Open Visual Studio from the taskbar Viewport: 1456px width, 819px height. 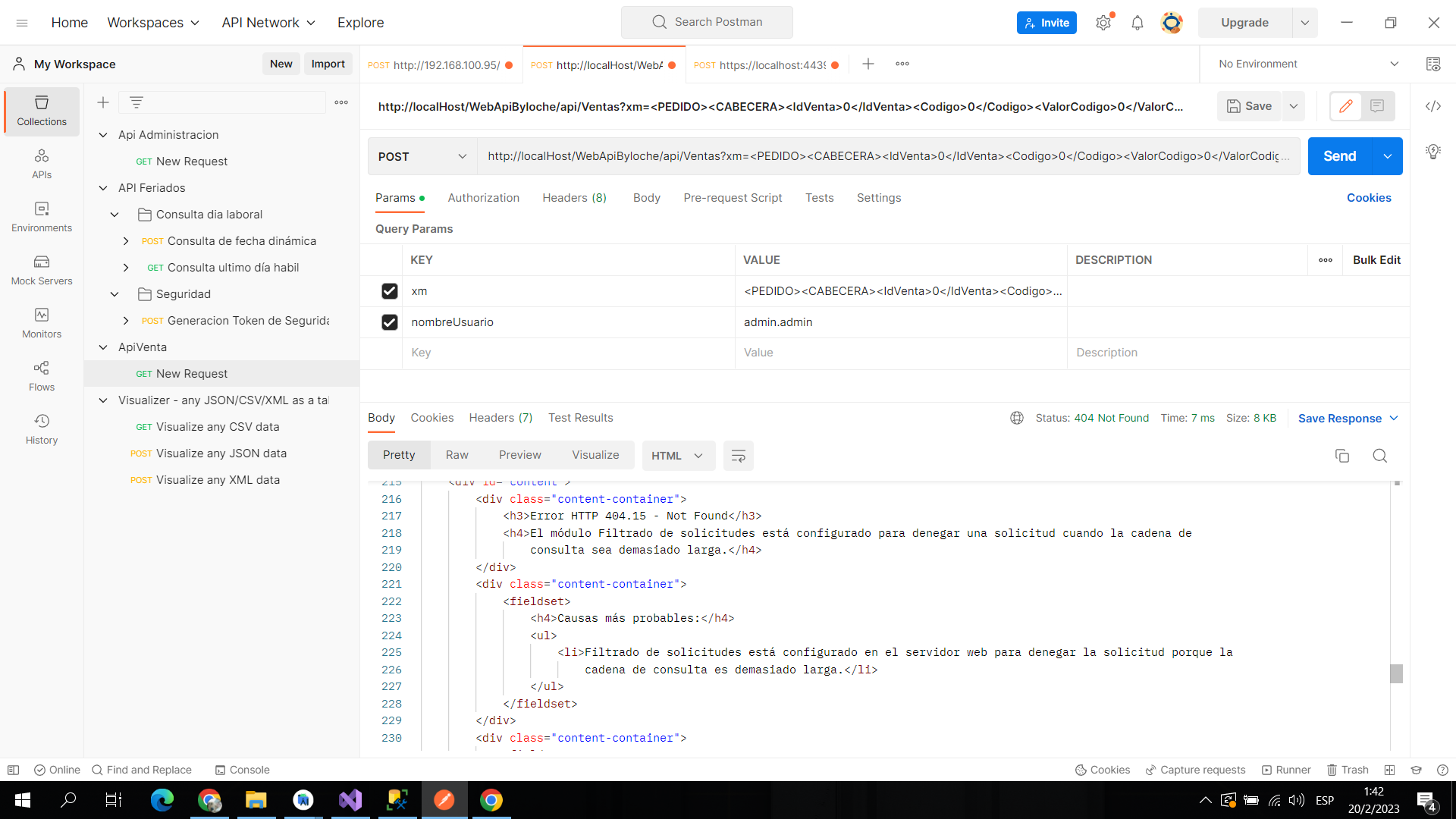(x=350, y=800)
